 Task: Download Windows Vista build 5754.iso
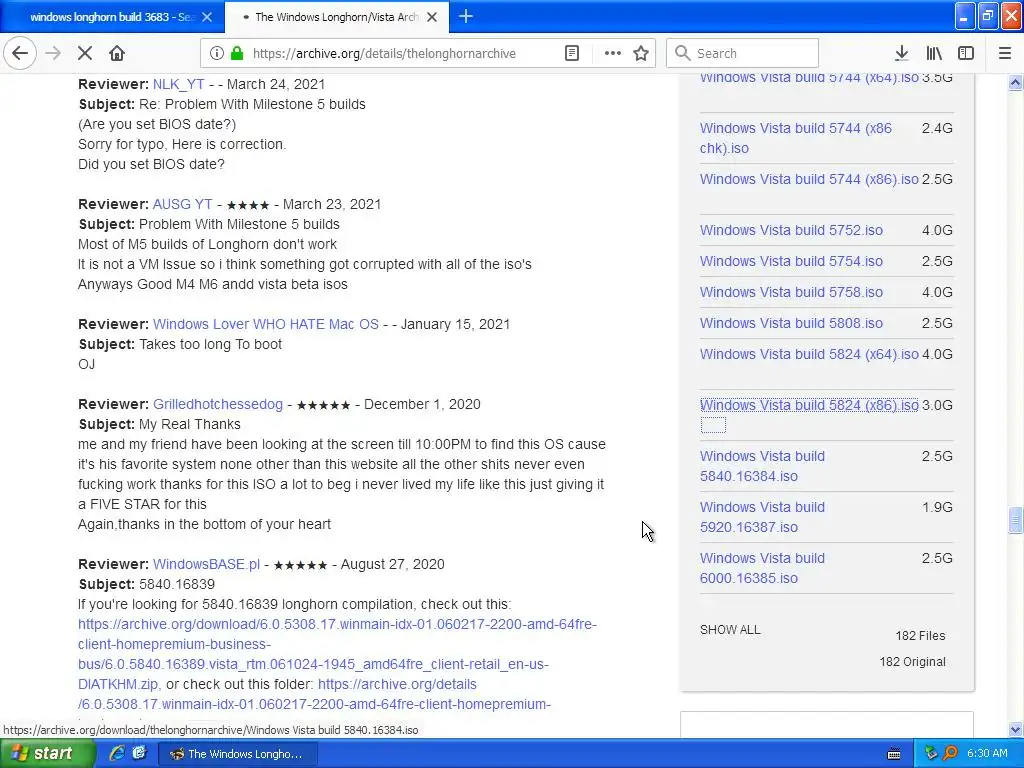tap(791, 261)
